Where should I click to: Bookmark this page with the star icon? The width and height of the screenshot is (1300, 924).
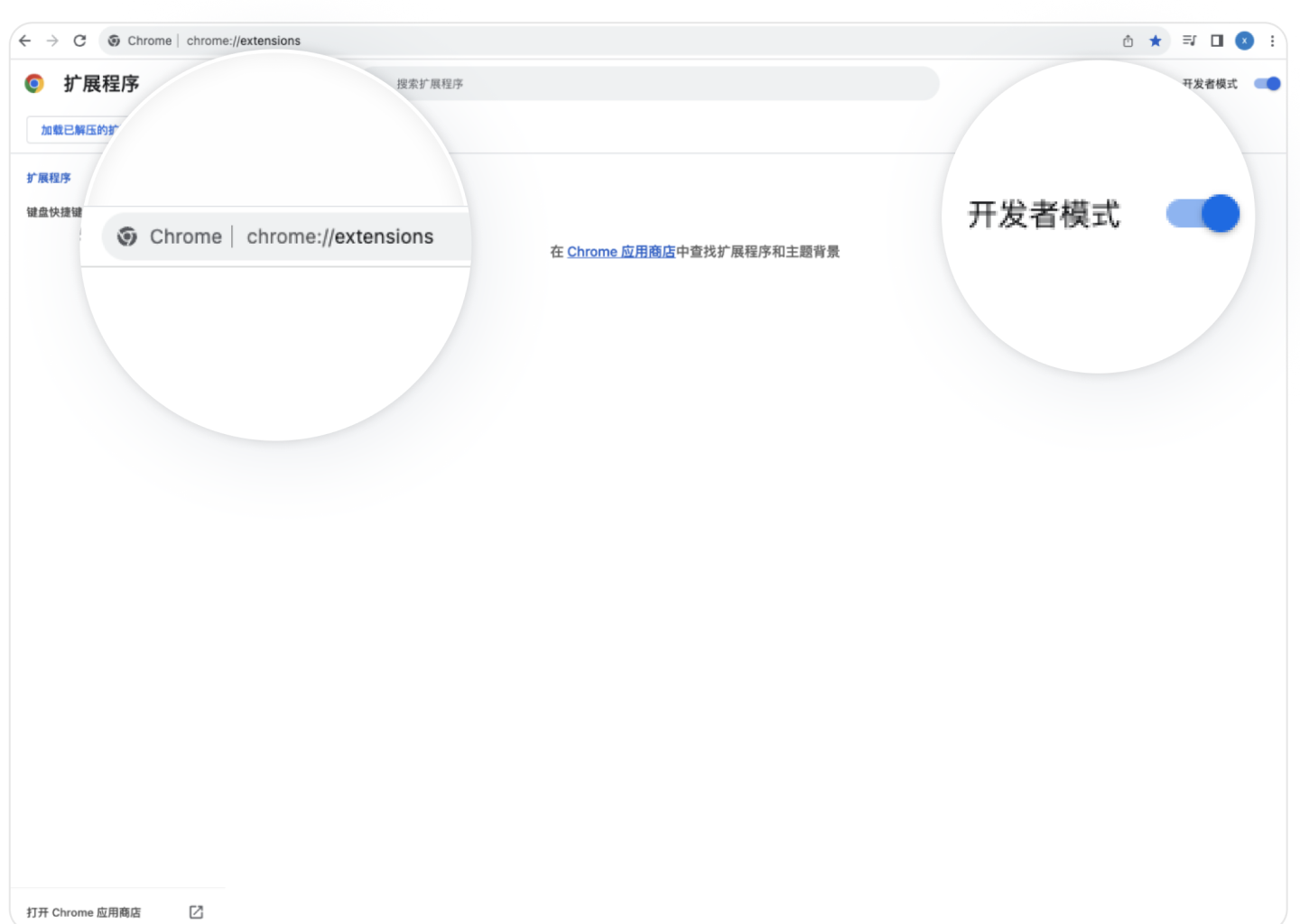point(1156,41)
